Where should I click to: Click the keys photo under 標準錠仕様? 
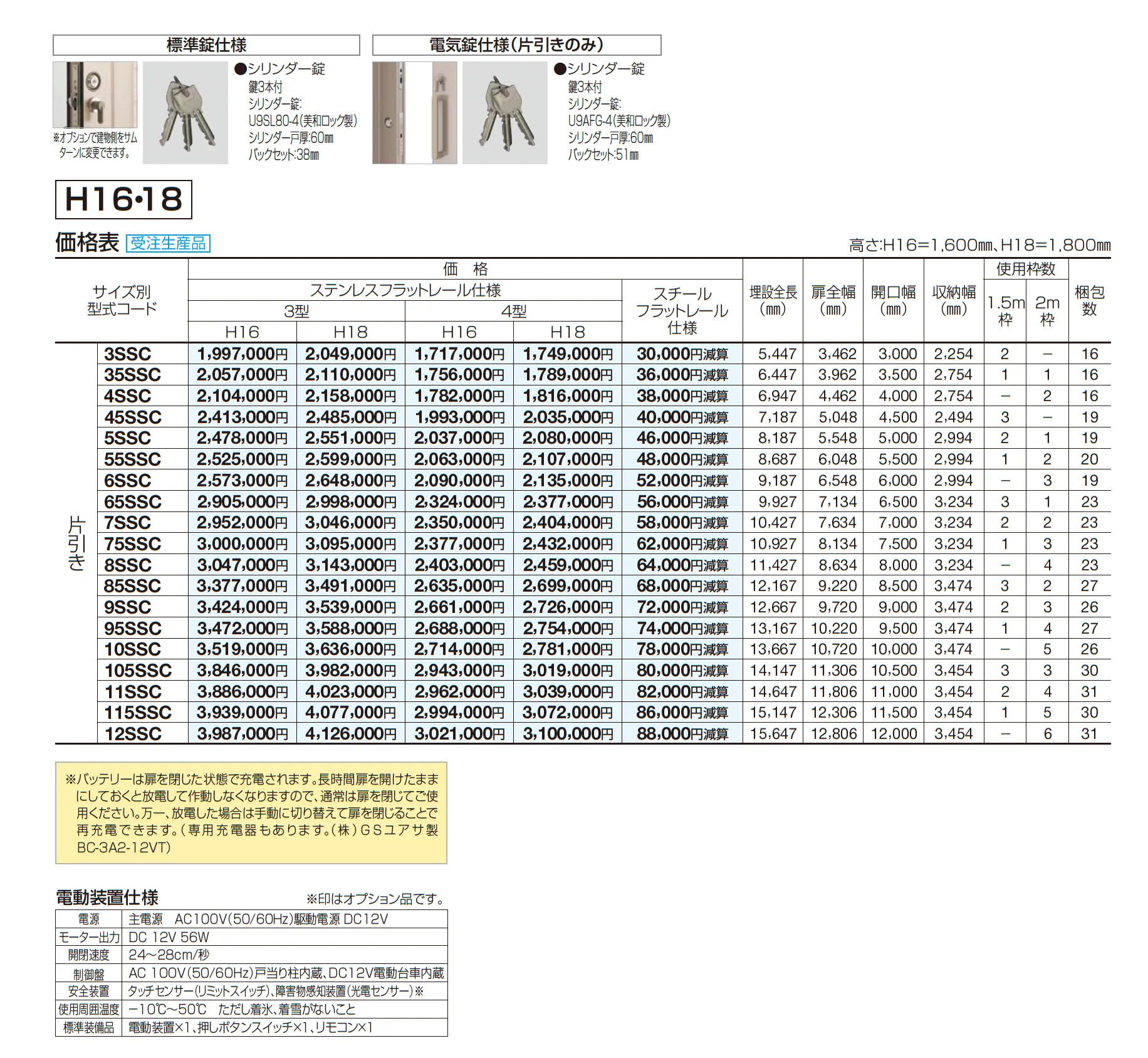click(x=185, y=113)
